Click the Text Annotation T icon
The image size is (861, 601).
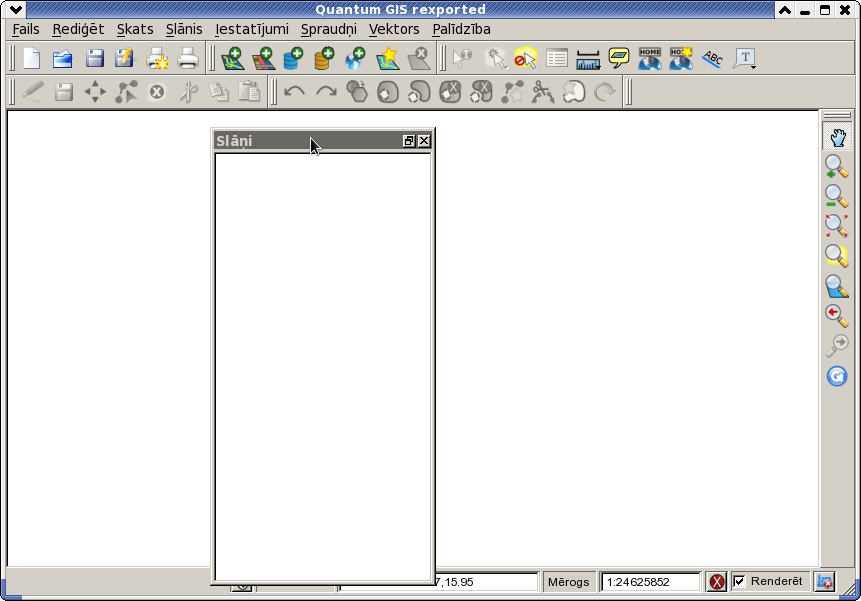point(743,58)
